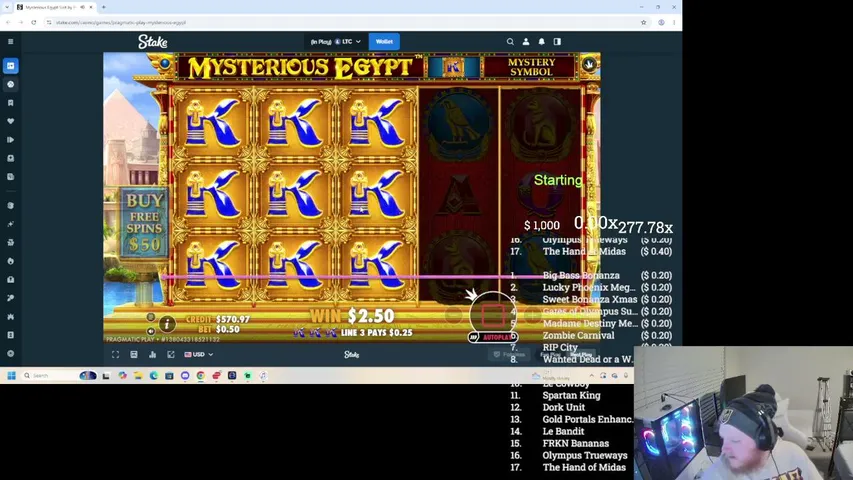Click the search magnifier icon in Stake header
The image size is (853, 480).
tap(510, 41)
